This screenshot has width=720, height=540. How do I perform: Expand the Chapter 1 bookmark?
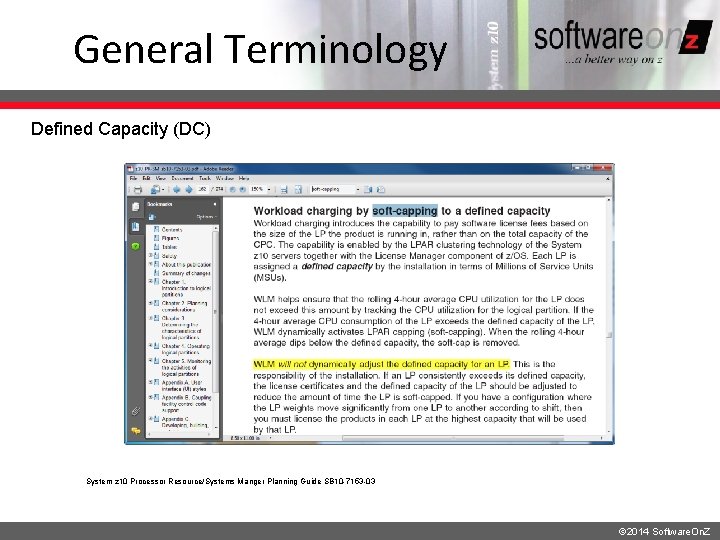(x=150, y=281)
